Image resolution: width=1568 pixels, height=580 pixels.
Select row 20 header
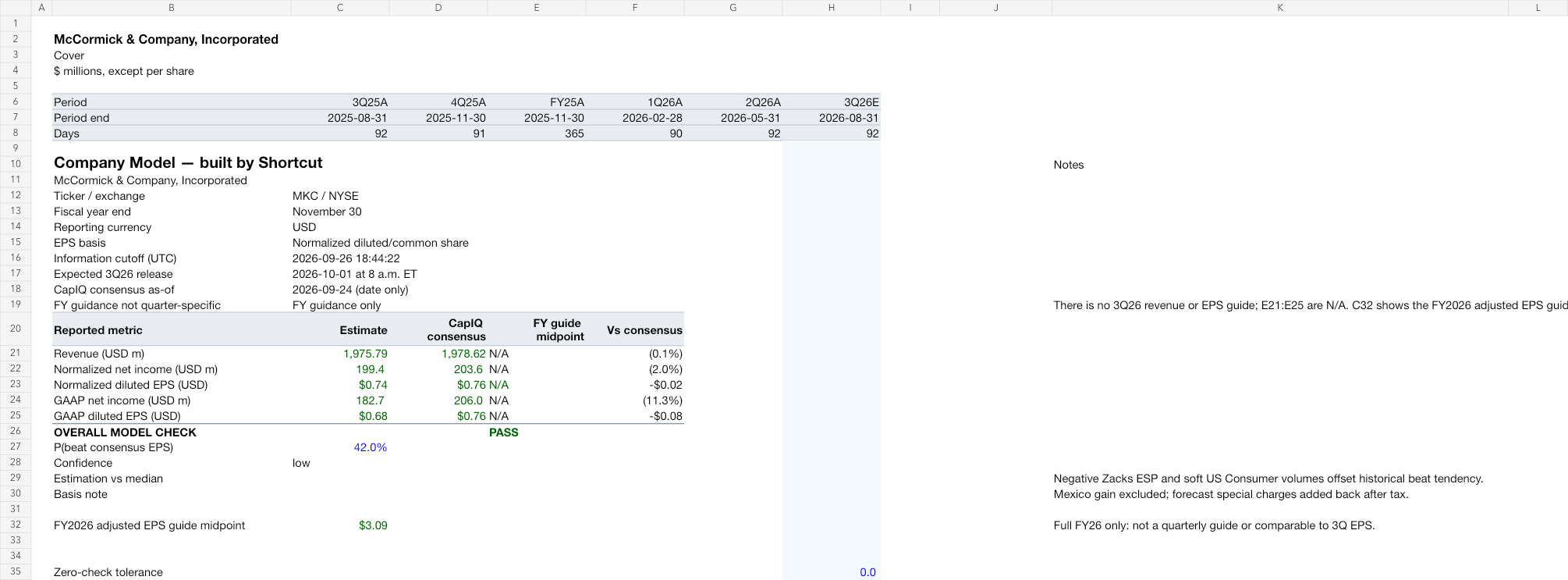16,329
